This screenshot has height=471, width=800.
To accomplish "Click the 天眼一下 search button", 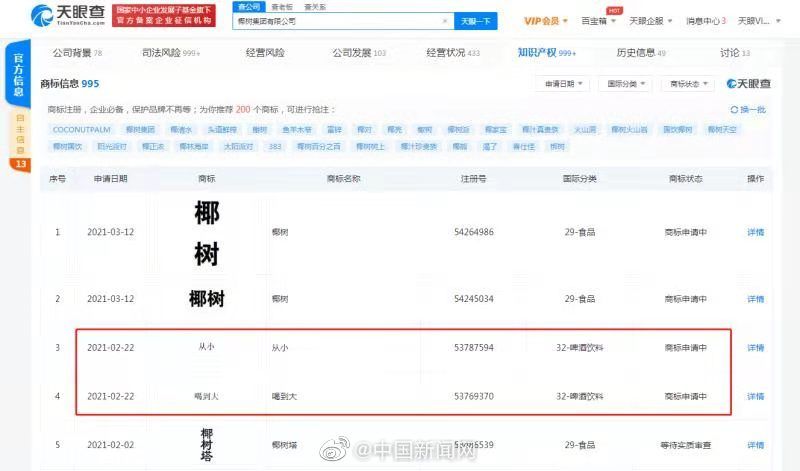I will [475, 21].
